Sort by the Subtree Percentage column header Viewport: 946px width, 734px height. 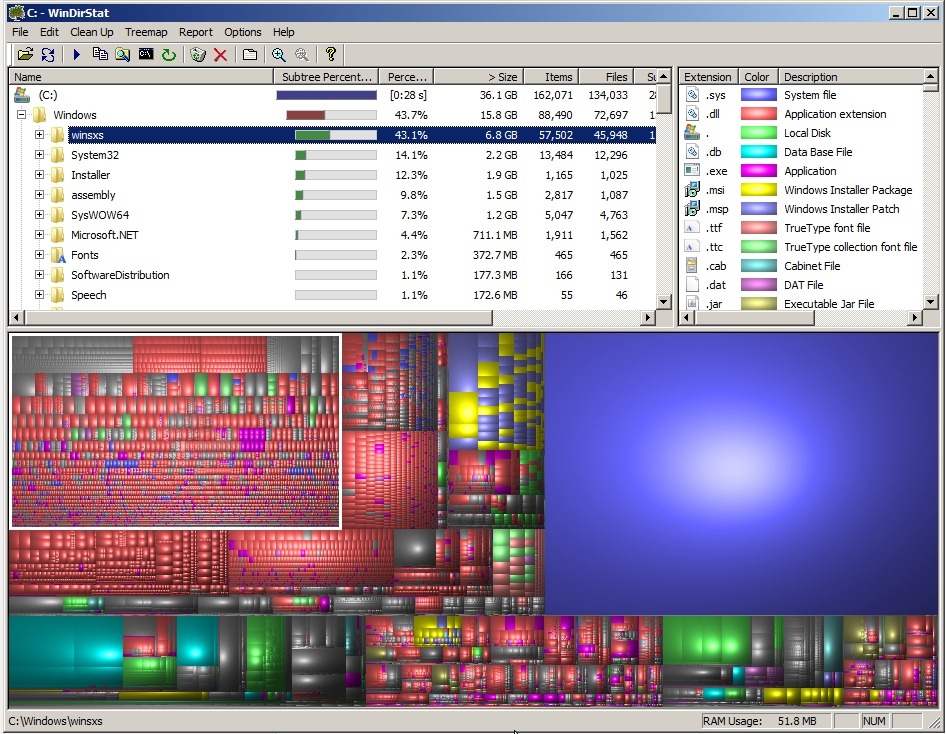pyautogui.click(x=326, y=77)
